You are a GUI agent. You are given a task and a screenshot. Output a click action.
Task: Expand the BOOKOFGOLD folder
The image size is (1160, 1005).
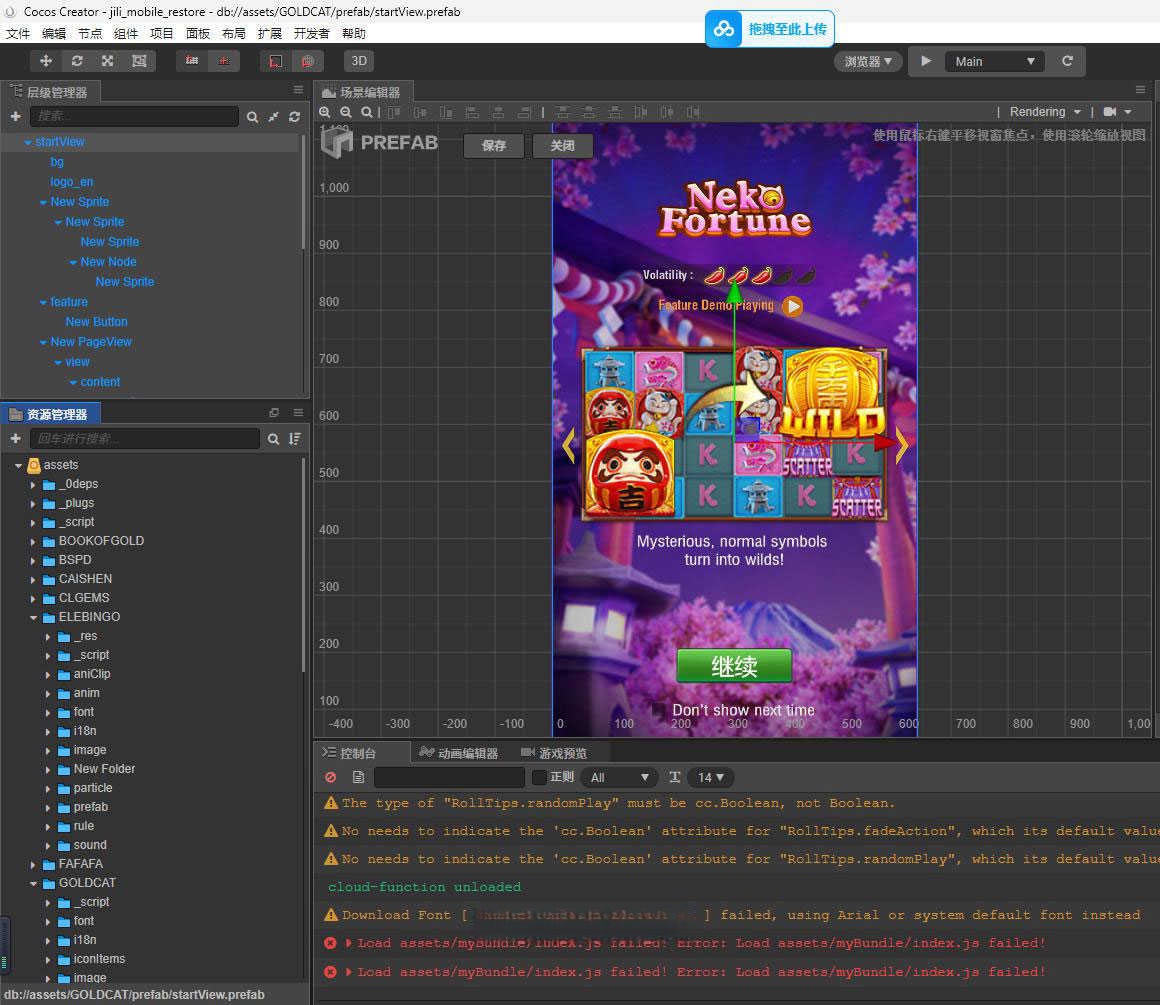pyautogui.click(x=33, y=541)
